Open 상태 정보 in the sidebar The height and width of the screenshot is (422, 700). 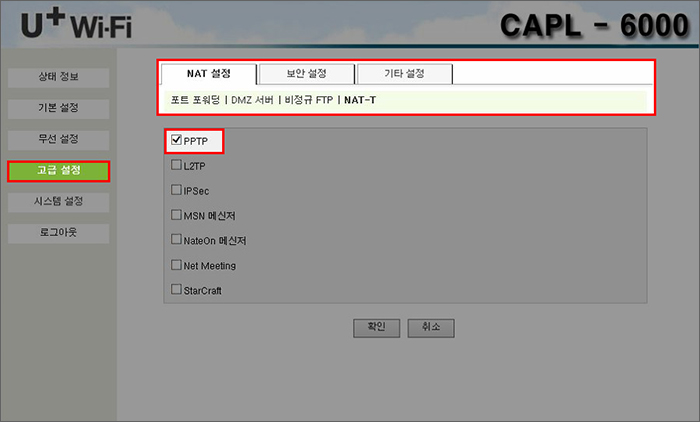(58, 77)
